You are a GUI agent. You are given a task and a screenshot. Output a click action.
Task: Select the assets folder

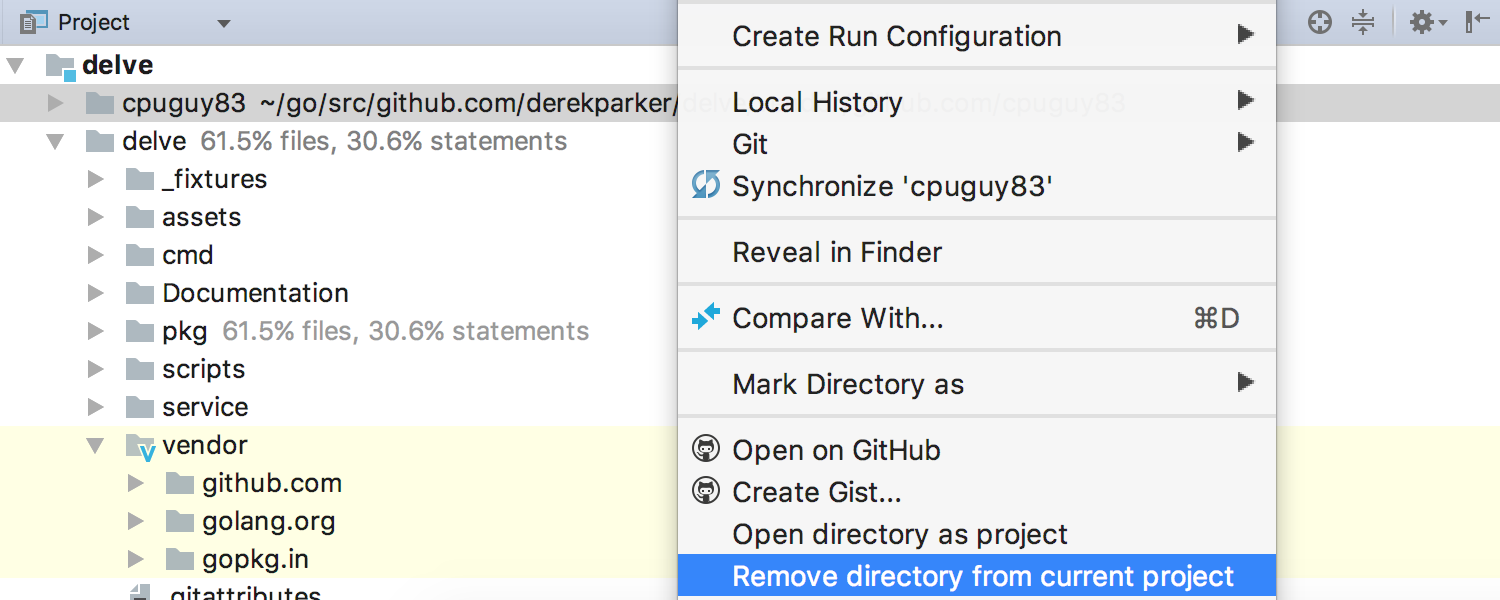point(201,218)
